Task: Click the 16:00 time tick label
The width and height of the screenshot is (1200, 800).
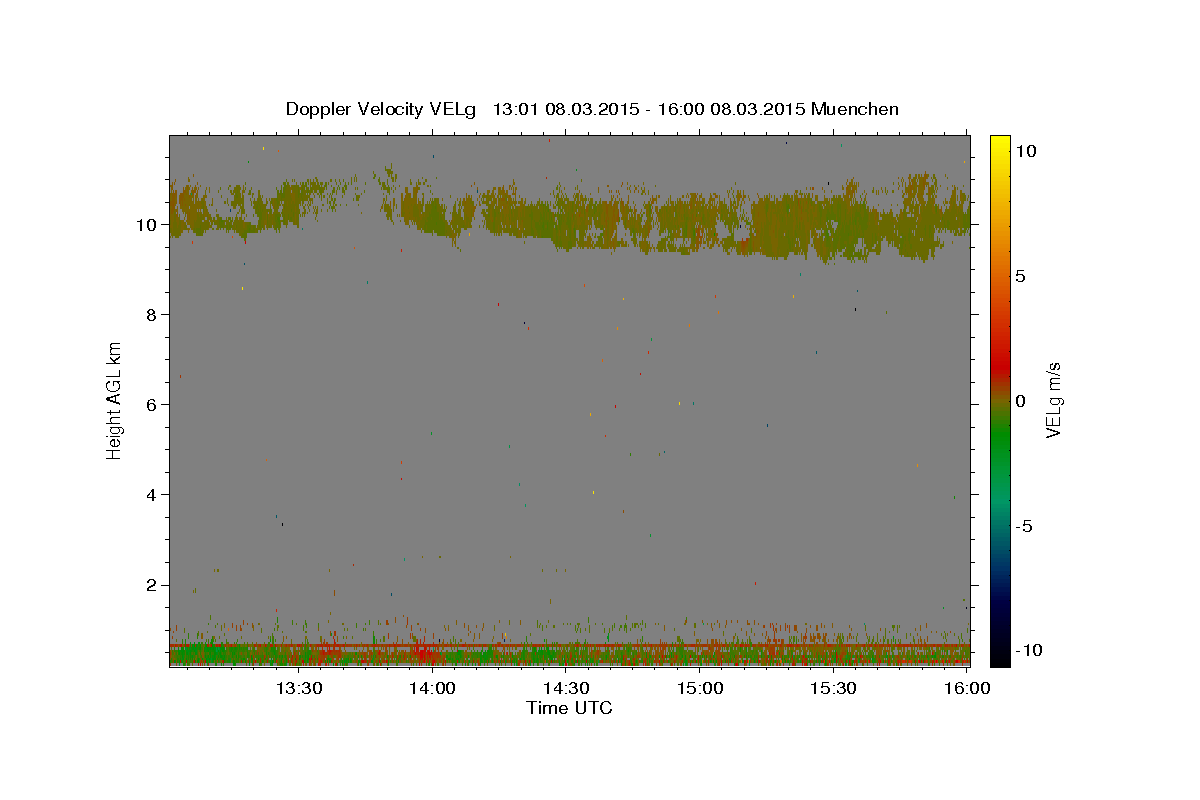Action: coord(967,688)
